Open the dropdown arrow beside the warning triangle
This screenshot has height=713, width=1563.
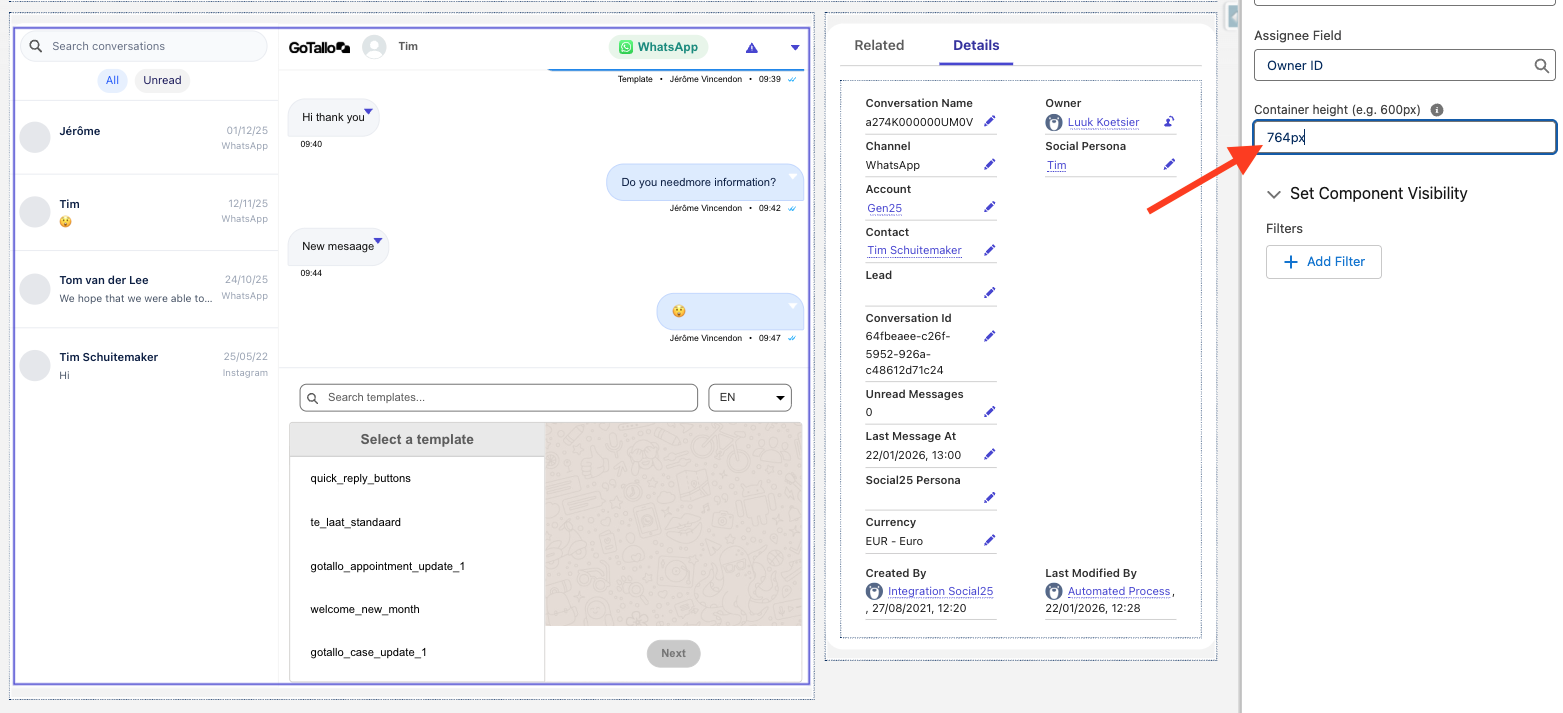click(x=795, y=47)
